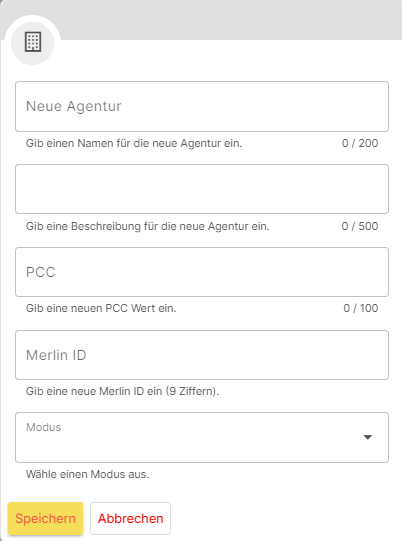This screenshot has width=402, height=541.
Task: Expand Modus using its arrow
Action: point(368,437)
